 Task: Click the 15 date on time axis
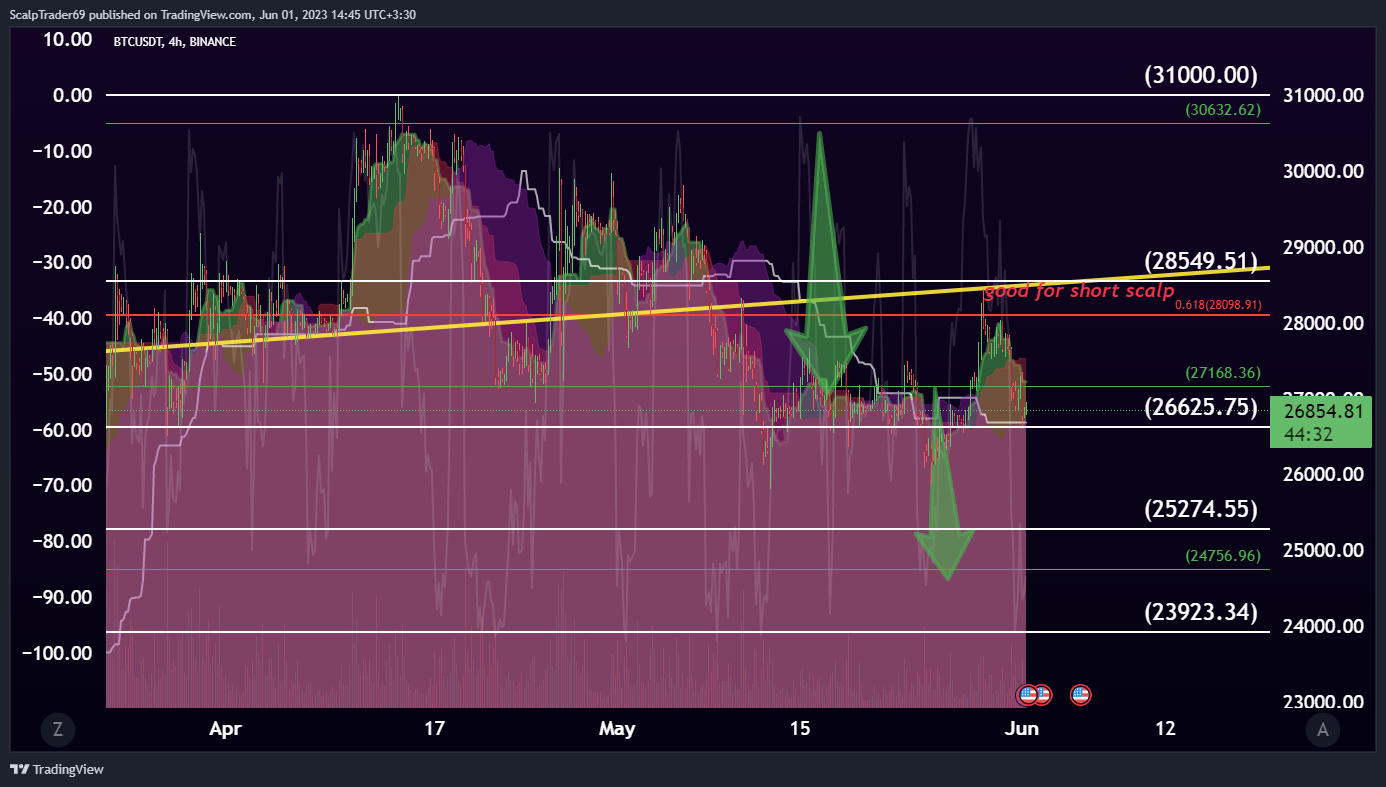(x=800, y=729)
